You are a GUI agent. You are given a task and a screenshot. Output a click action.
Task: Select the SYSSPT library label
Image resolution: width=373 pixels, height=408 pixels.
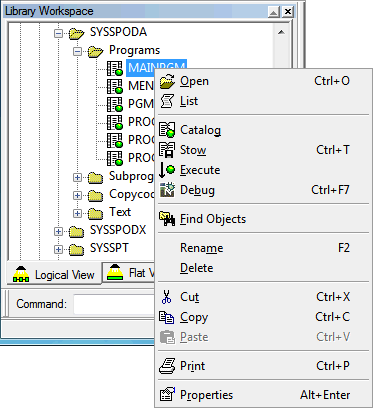point(109,248)
